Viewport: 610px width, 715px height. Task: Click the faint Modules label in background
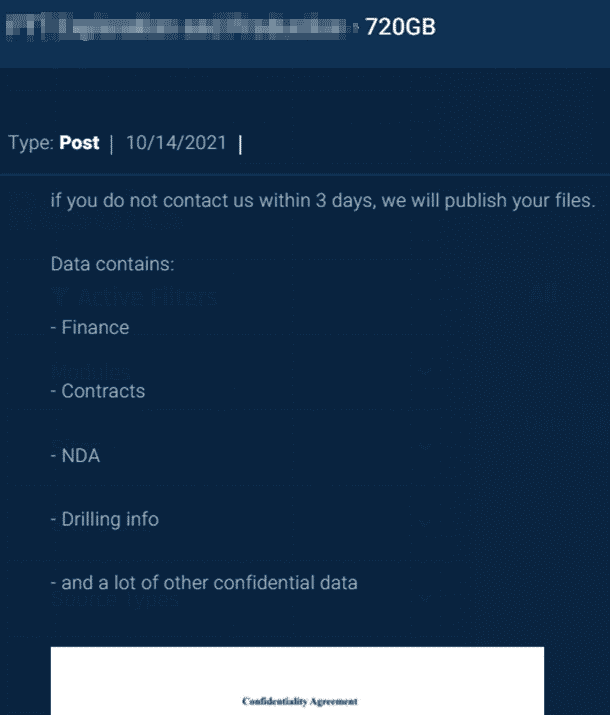88,369
